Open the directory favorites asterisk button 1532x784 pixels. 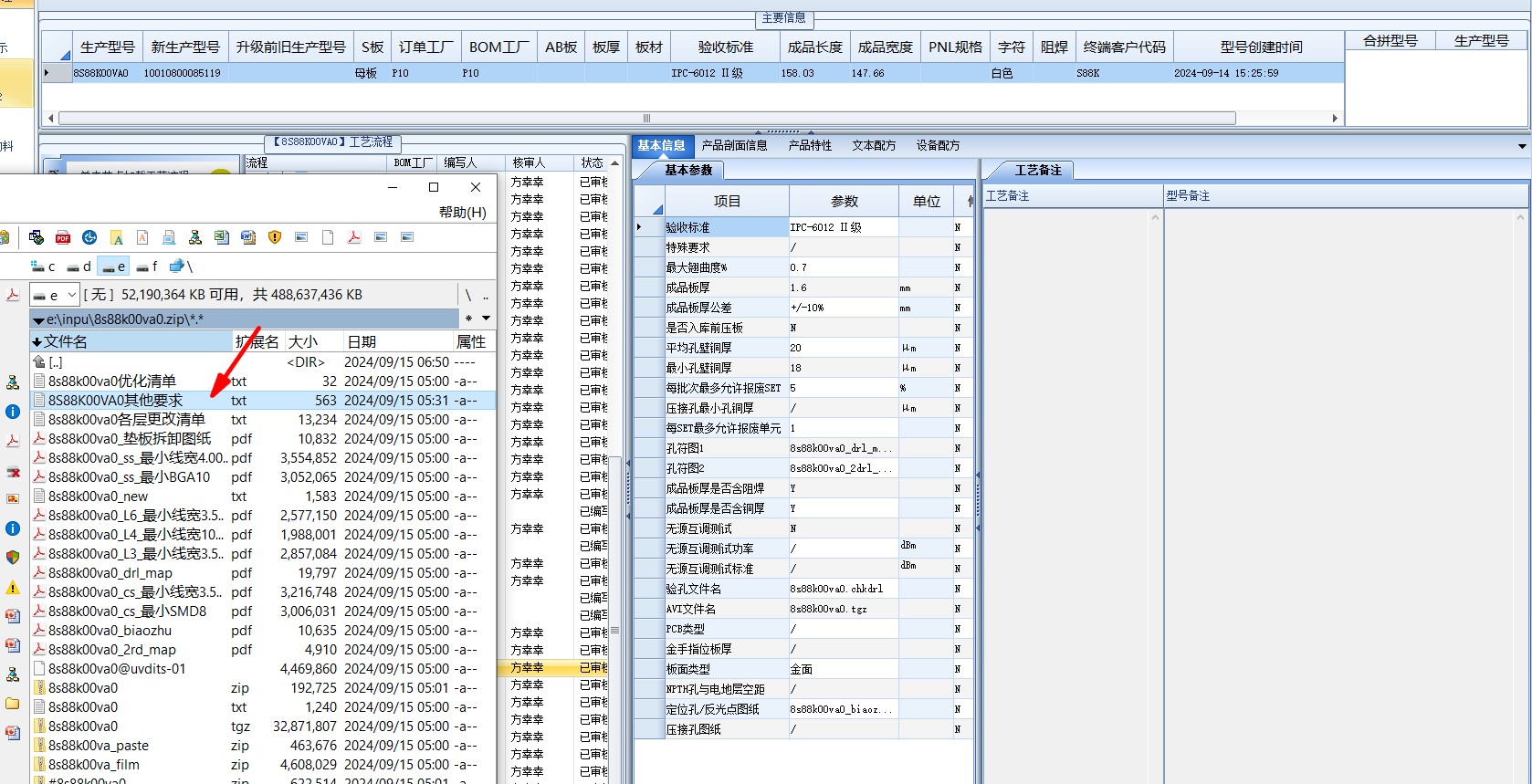(x=469, y=319)
